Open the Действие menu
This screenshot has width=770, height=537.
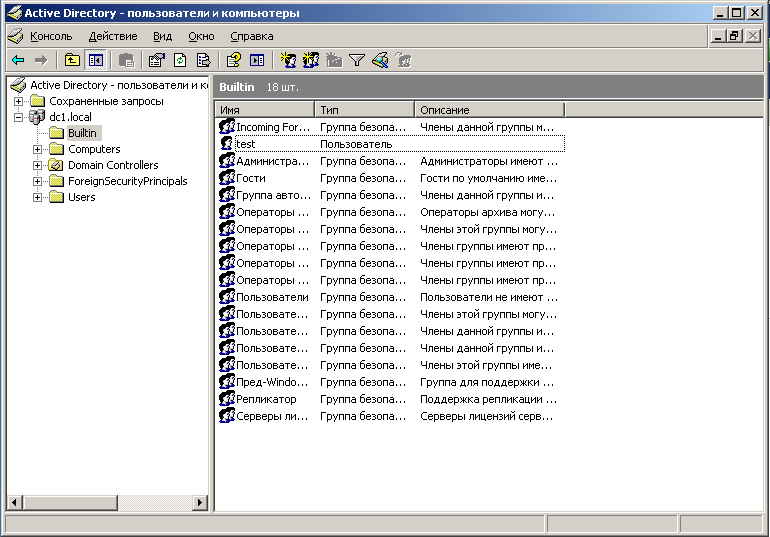(113, 36)
